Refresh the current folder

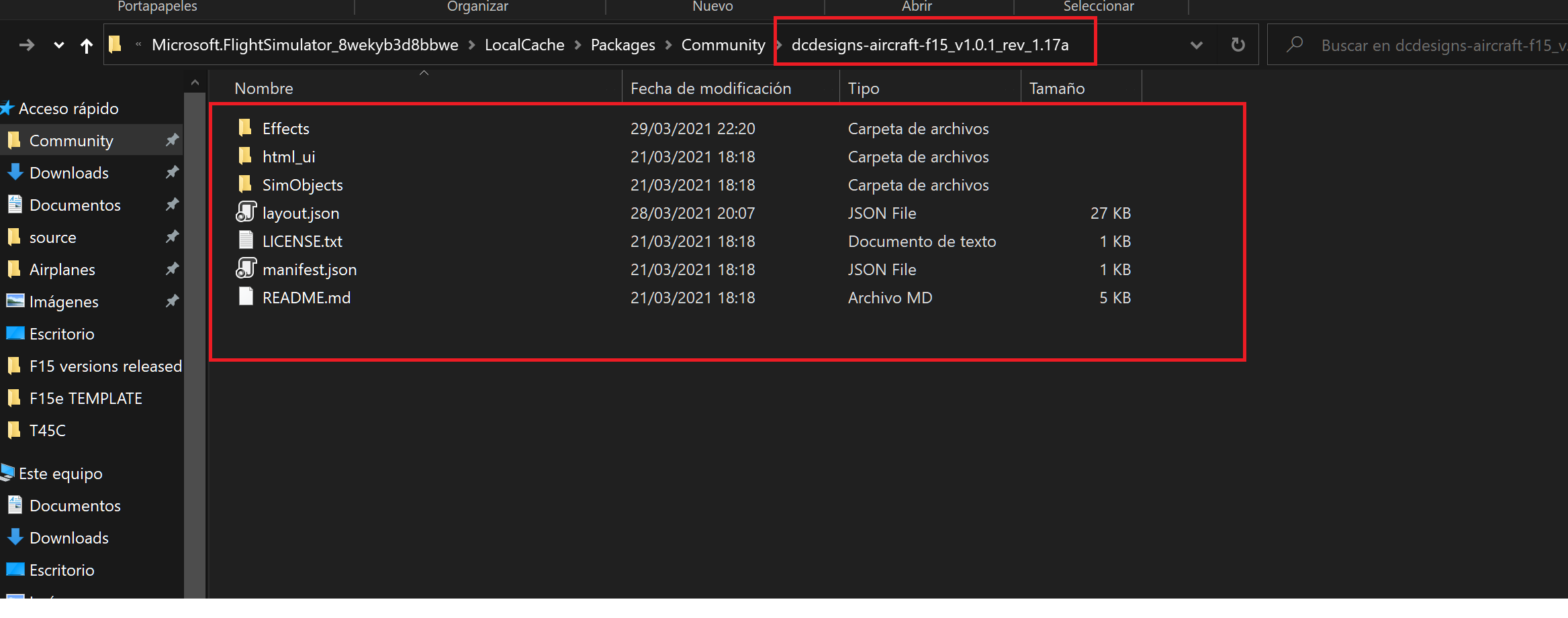pos(1238,45)
